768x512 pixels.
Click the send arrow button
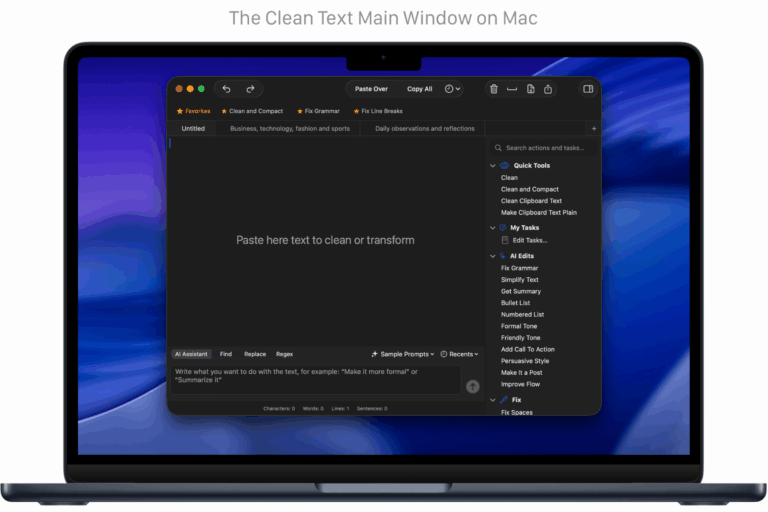pyautogui.click(x=473, y=387)
